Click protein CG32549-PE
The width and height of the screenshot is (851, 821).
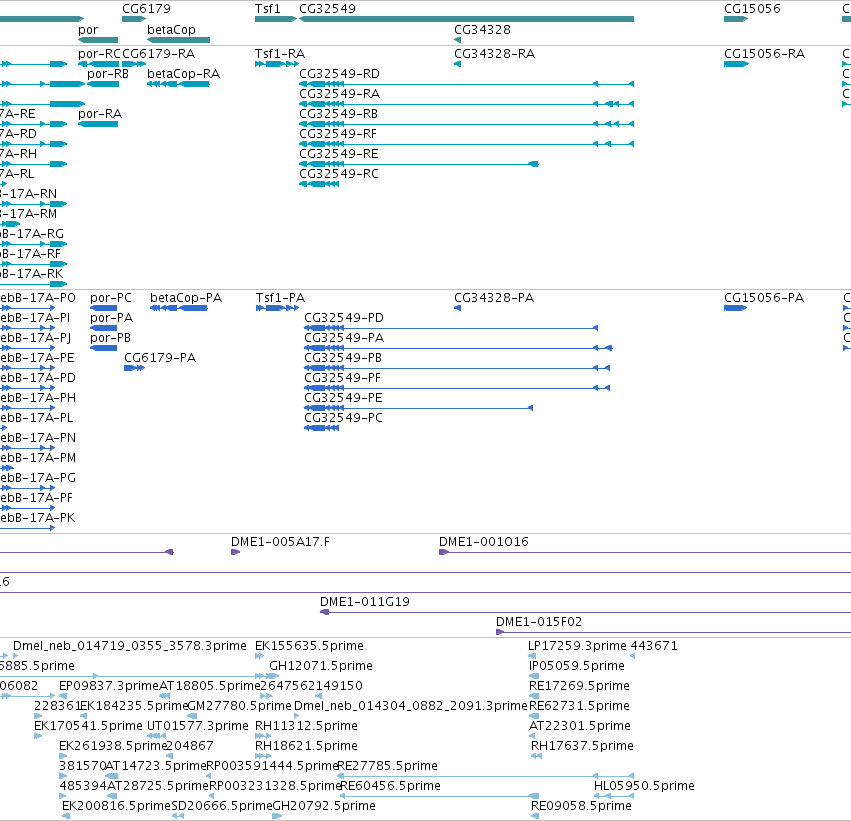[x=343, y=398]
